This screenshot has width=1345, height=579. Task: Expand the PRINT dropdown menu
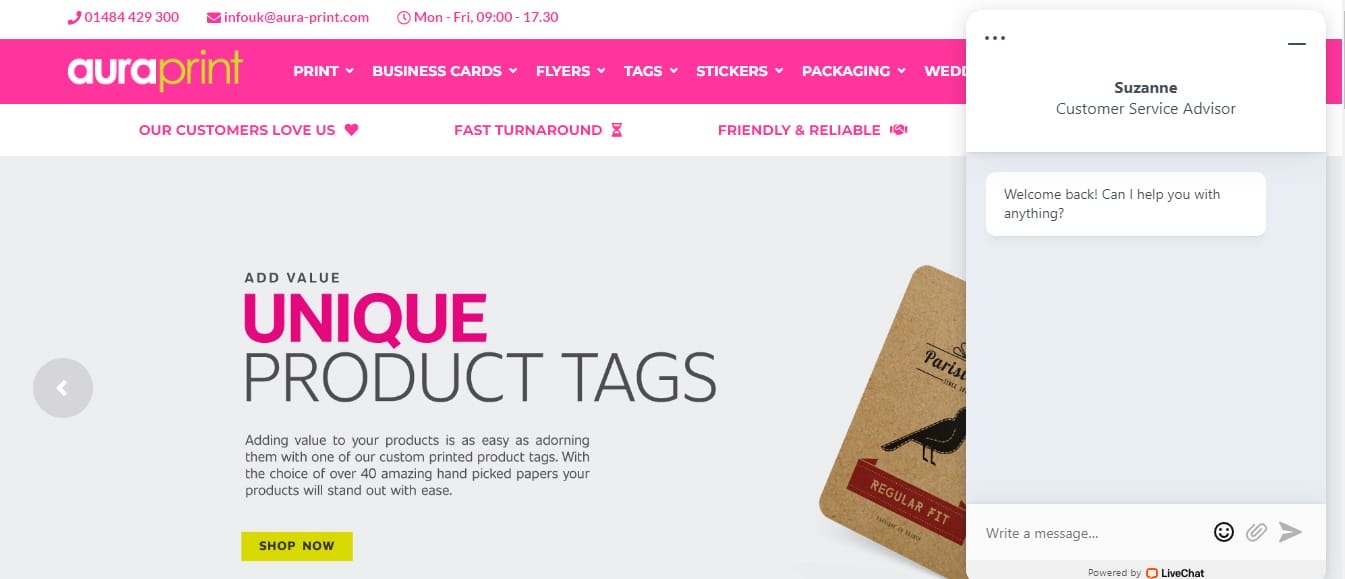[324, 71]
